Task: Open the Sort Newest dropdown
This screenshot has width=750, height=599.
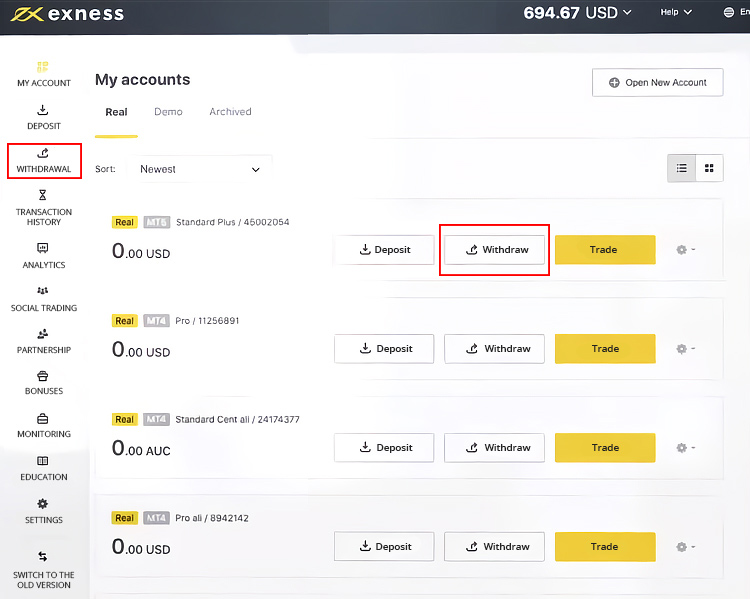Action: coord(199,169)
